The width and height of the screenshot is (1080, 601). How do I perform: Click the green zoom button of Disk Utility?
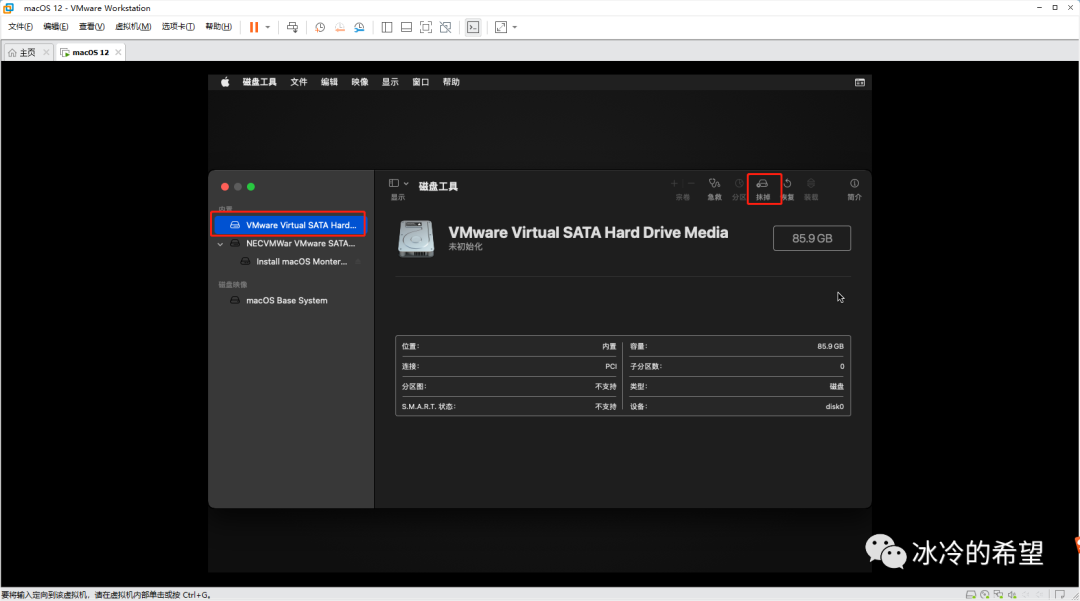[x=251, y=187]
